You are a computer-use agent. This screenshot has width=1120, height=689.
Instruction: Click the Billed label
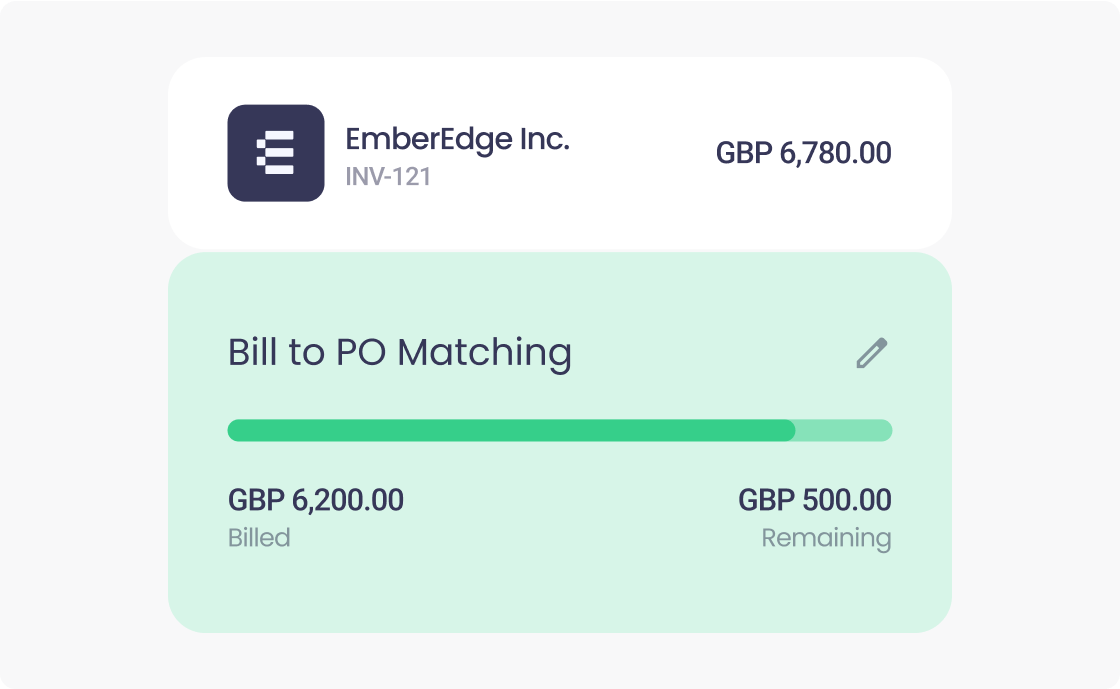click(259, 538)
